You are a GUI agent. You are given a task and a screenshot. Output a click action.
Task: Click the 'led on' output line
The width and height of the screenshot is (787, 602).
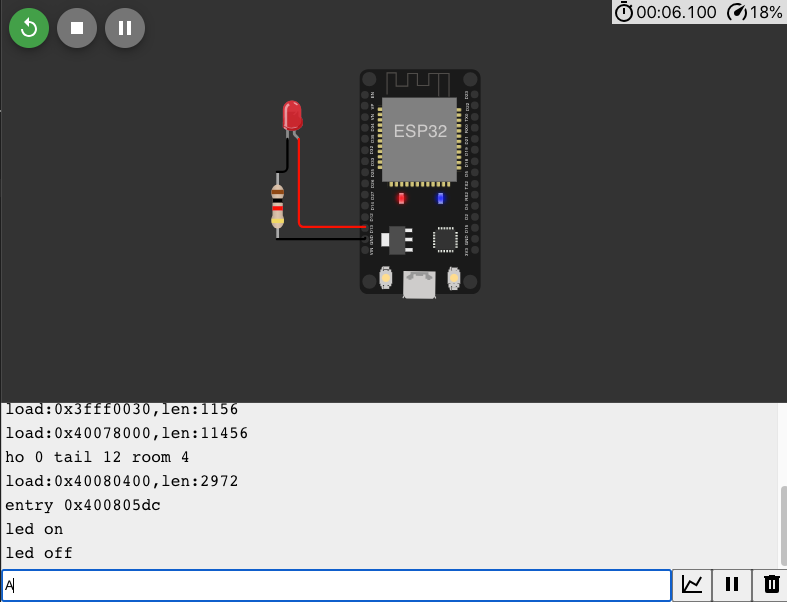34,529
